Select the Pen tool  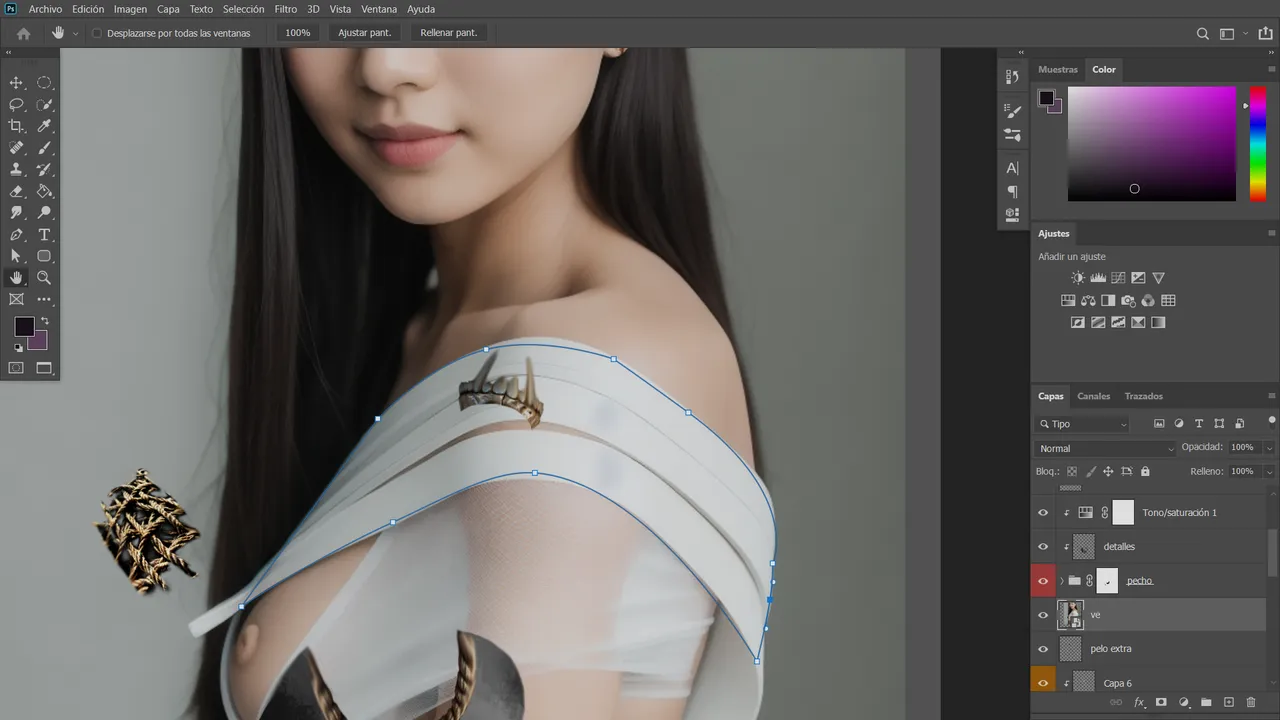point(16,235)
